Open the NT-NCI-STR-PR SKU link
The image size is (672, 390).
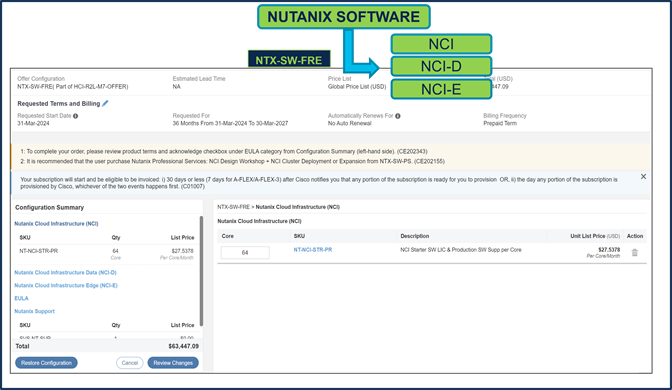[x=313, y=250]
